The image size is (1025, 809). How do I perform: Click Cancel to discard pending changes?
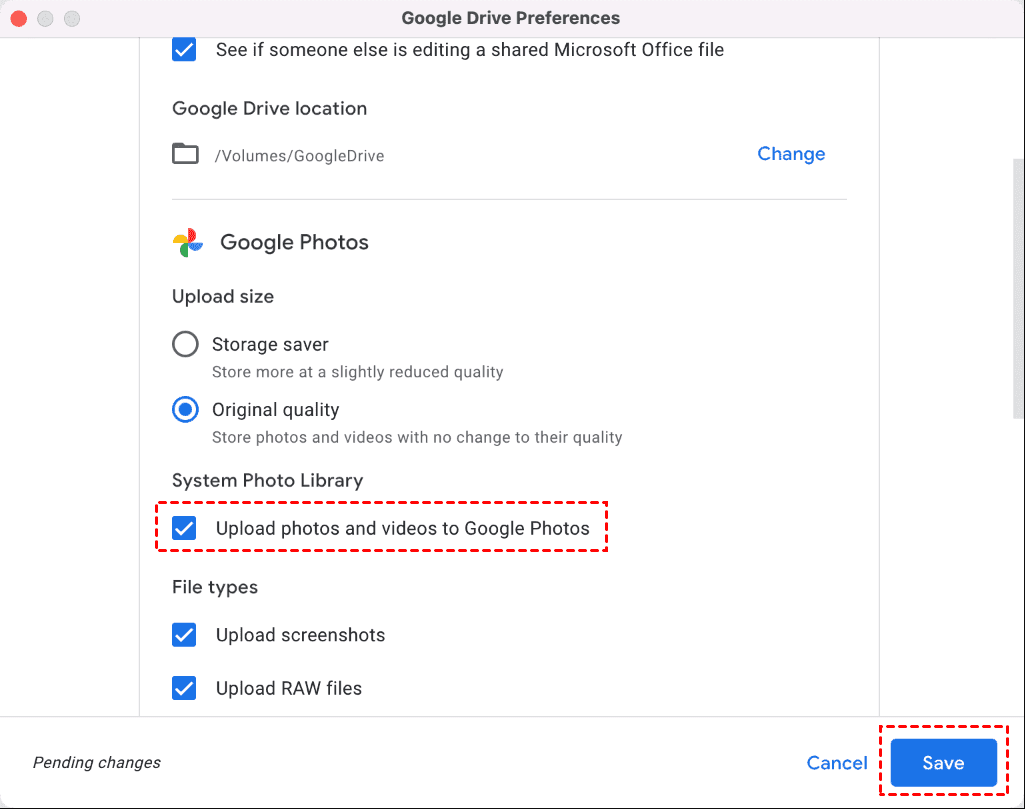pos(837,763)
